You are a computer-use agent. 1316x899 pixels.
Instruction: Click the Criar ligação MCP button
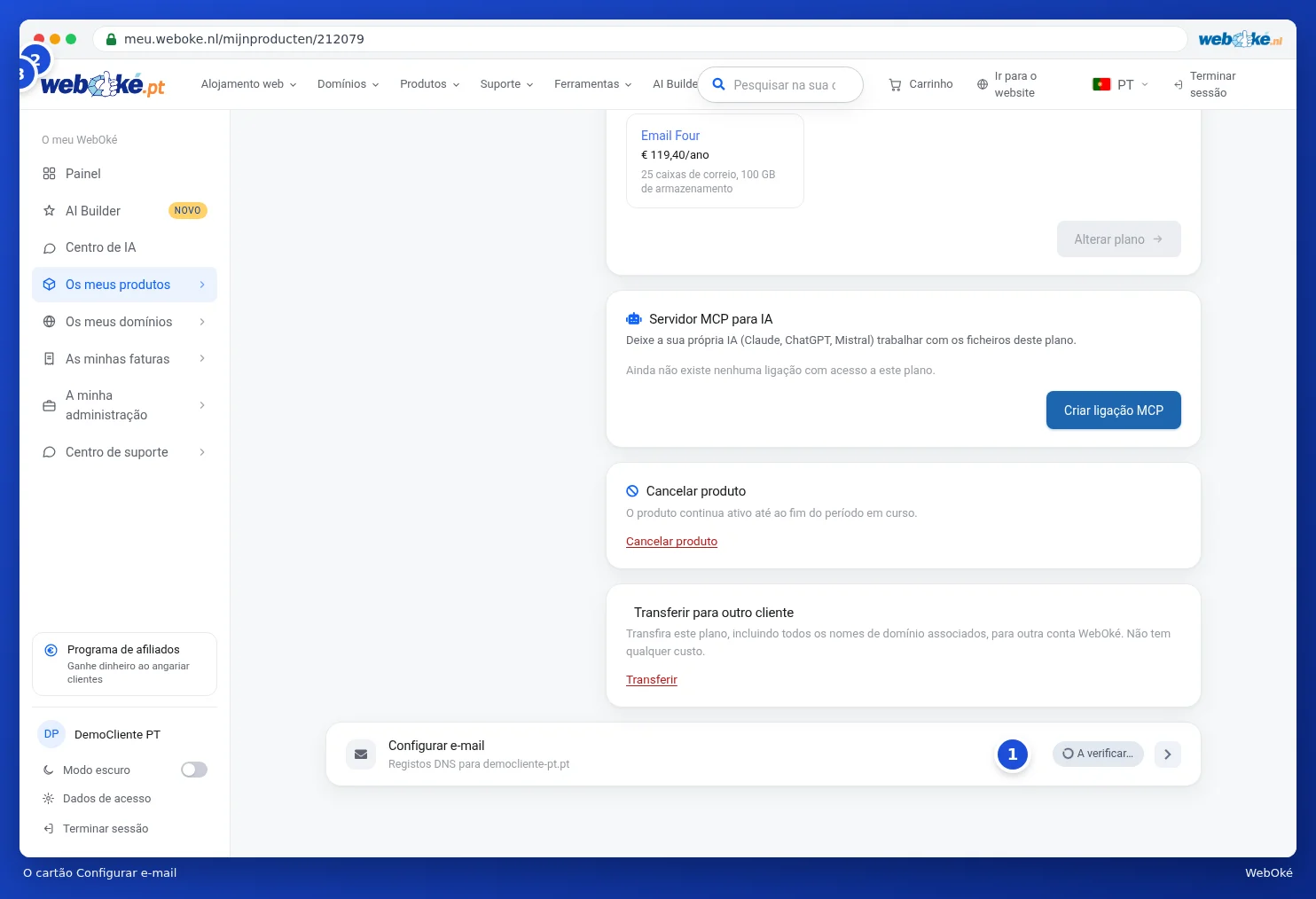[x=1114, y=410]
